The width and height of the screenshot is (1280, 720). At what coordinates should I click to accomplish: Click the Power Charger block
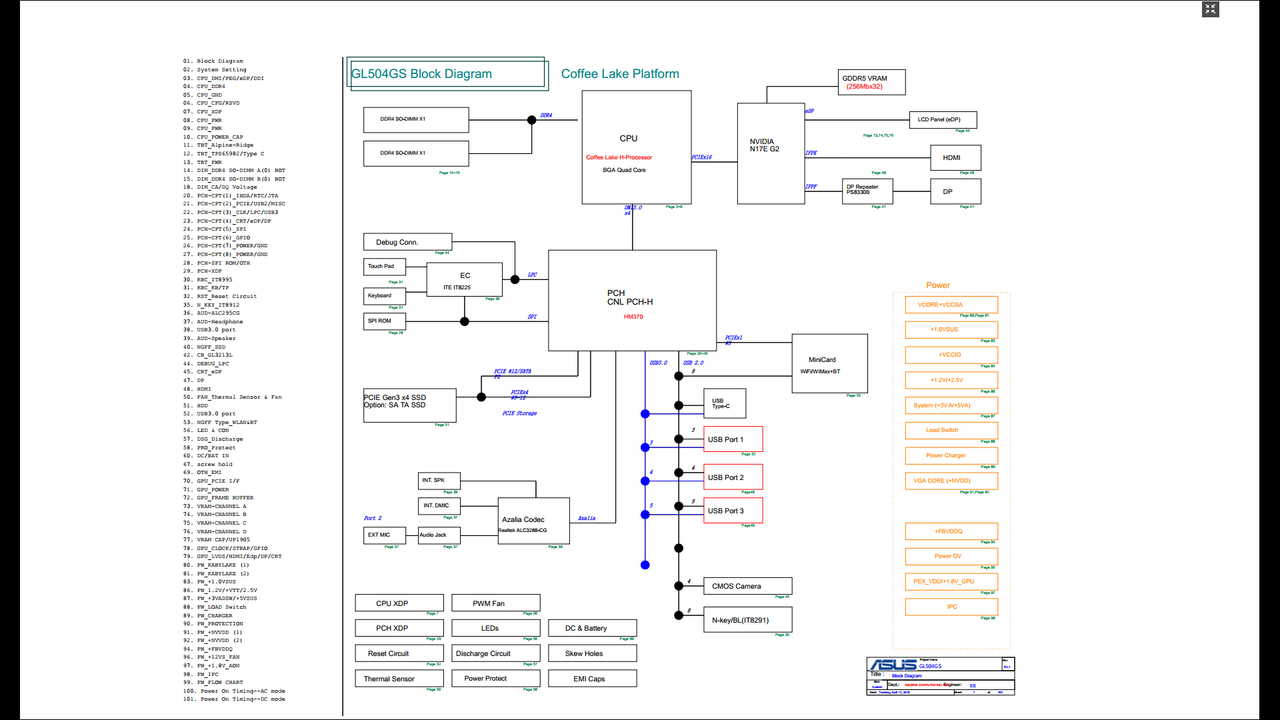coord(951,455)
